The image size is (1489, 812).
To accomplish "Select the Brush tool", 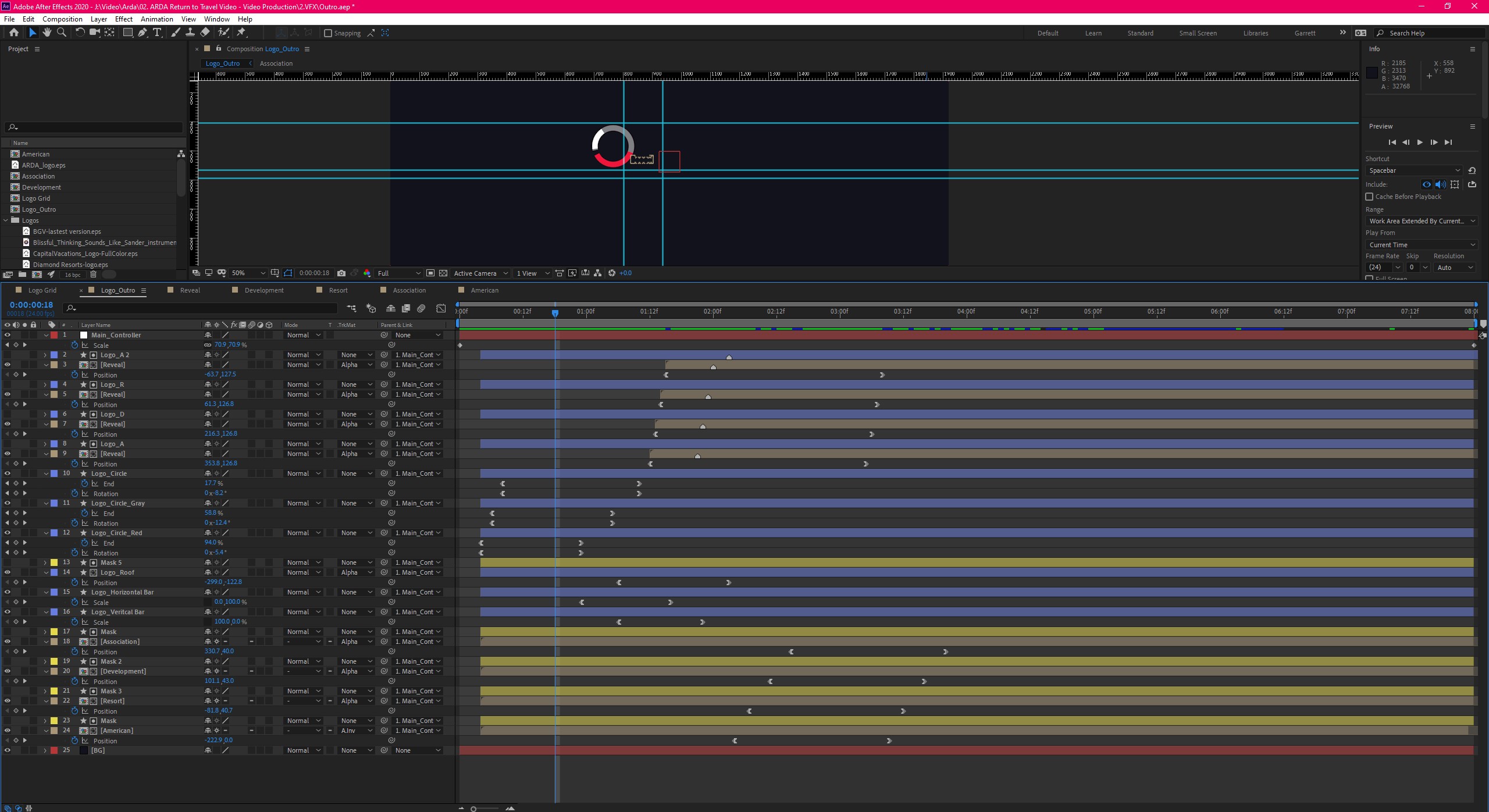I will 175,33.
